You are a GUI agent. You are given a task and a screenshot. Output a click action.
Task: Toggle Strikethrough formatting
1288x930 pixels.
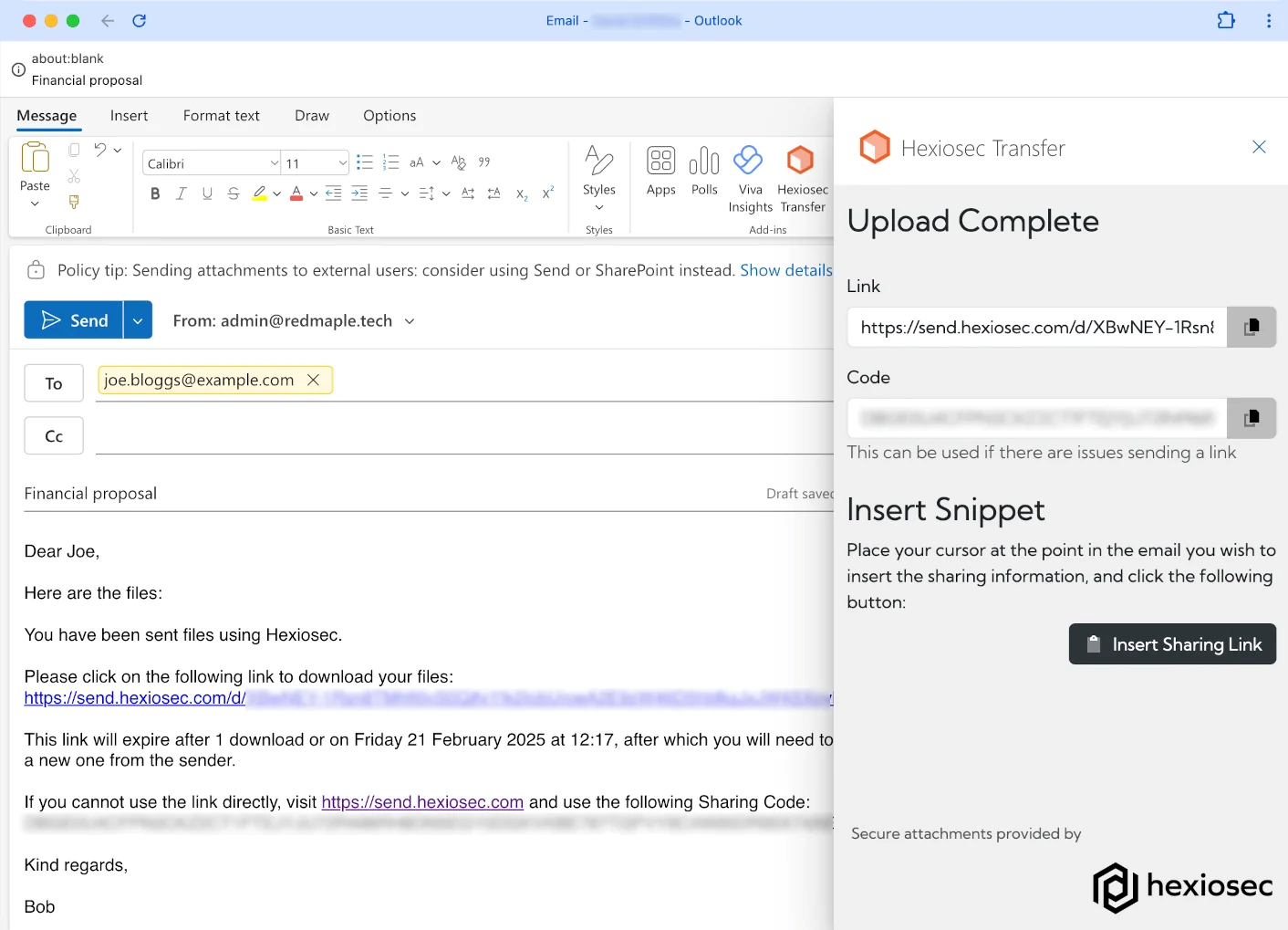tap(234, 193)
